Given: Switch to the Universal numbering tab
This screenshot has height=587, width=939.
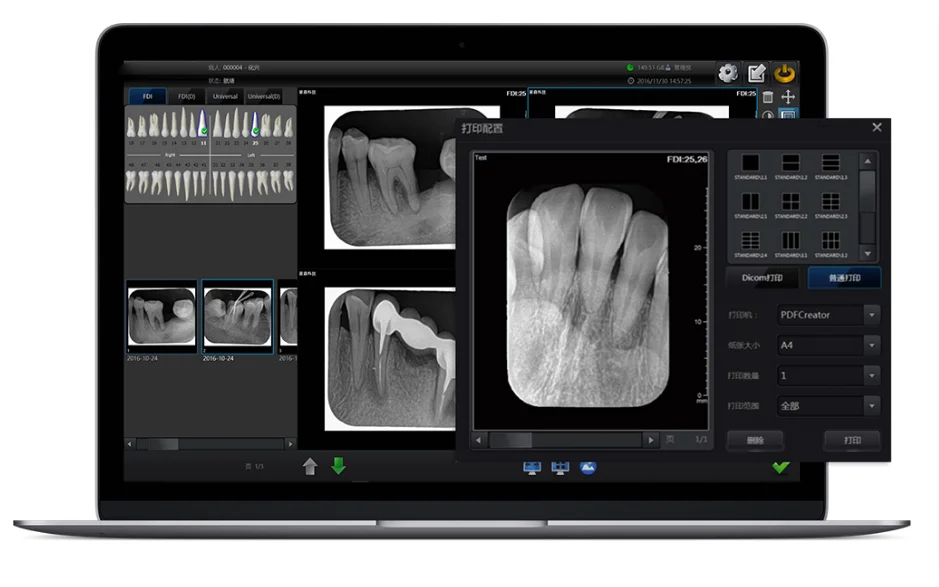Looking at the screenshot, I should [x=226, y=96].
